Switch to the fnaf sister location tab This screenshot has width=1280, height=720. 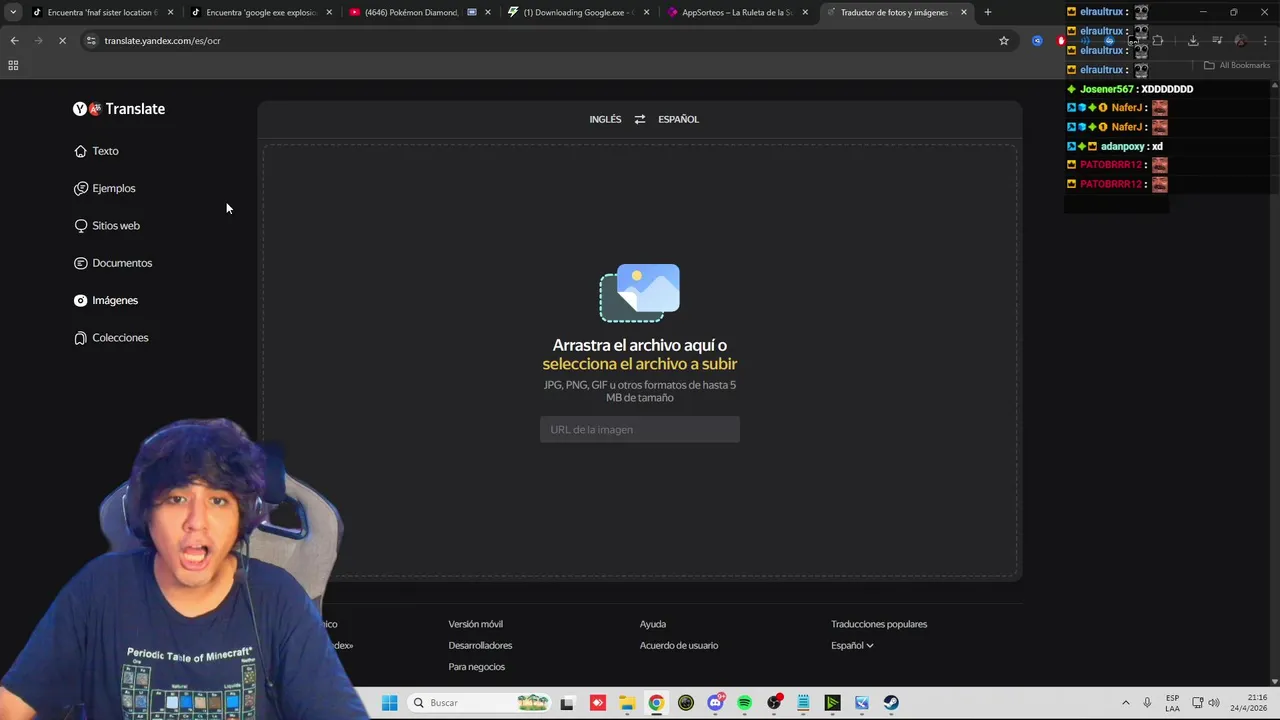(x=102, y=12)
